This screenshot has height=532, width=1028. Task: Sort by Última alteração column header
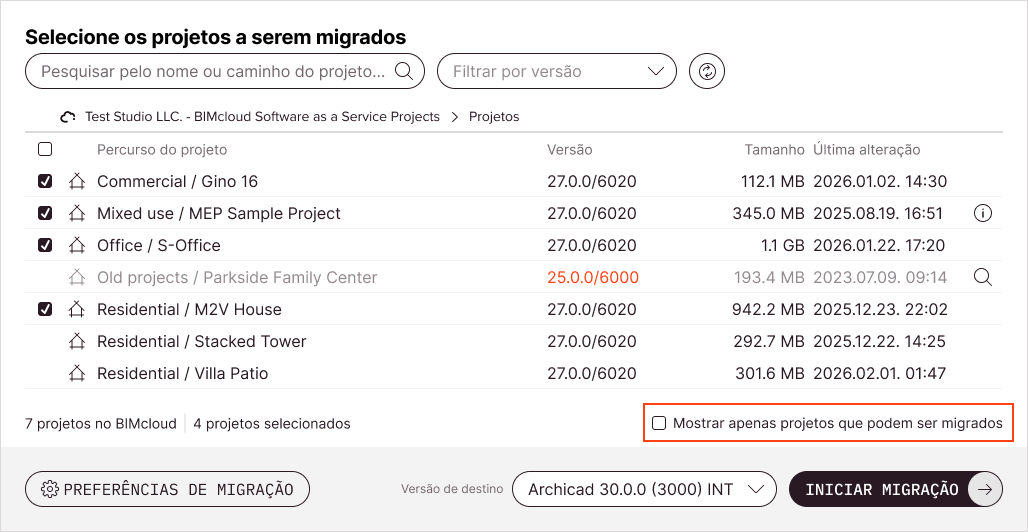point(867,150)
